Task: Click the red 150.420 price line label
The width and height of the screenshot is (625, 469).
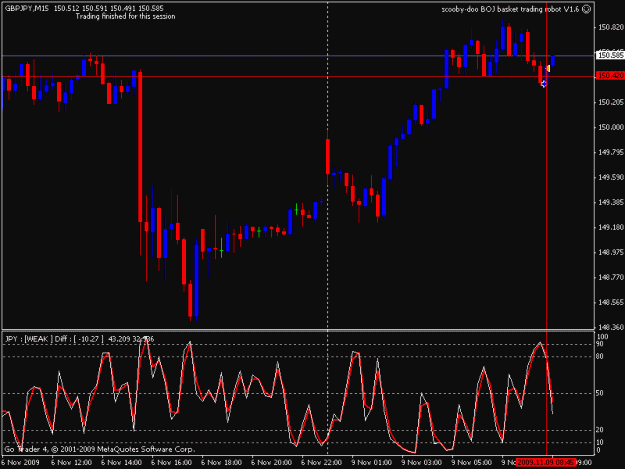Action: pyautogui.click(x=610, y=76)
